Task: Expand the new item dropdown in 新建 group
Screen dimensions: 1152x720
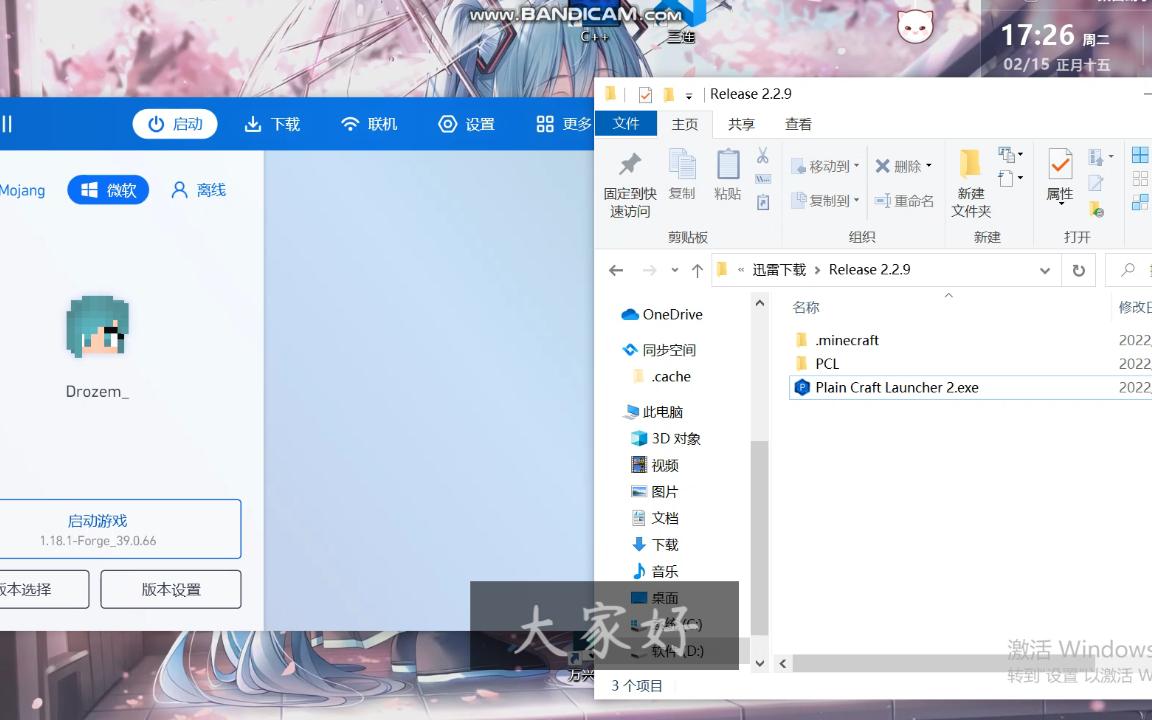Action: coord(1020,154)
